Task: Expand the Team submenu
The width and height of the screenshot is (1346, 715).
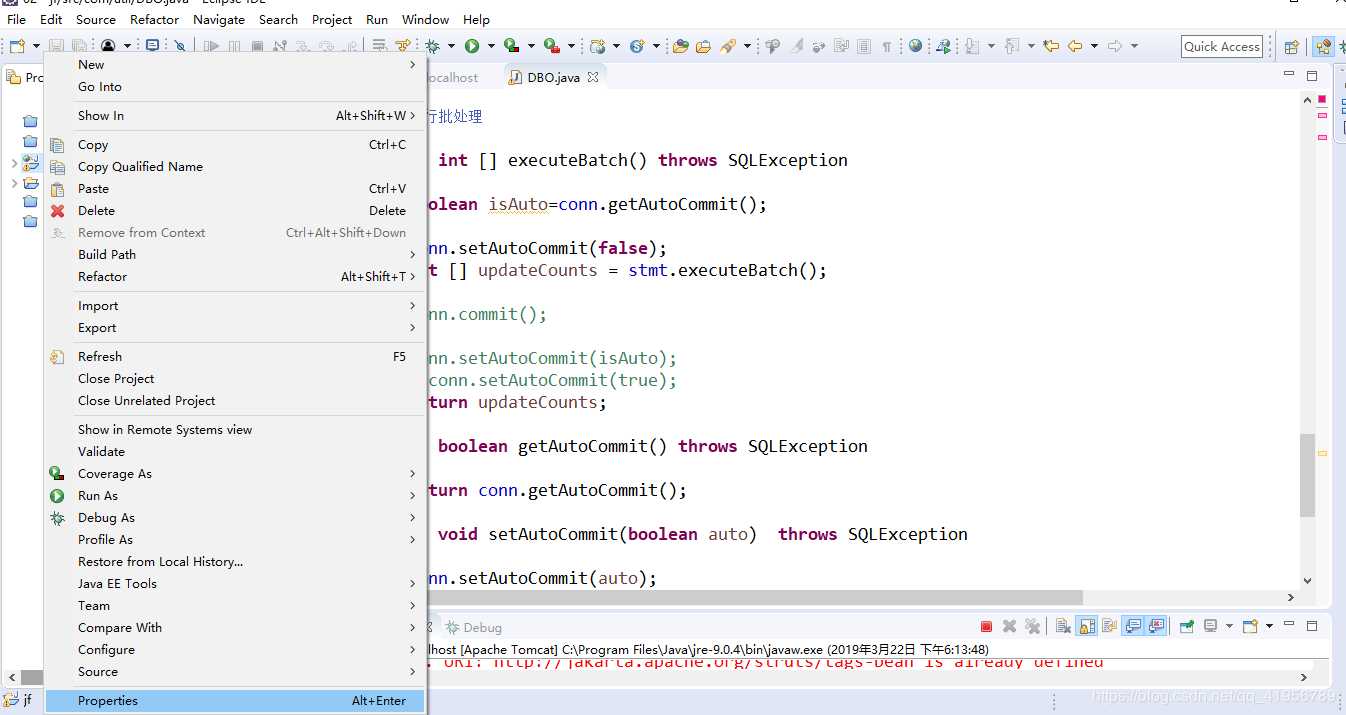Action: tap(235, 605)
